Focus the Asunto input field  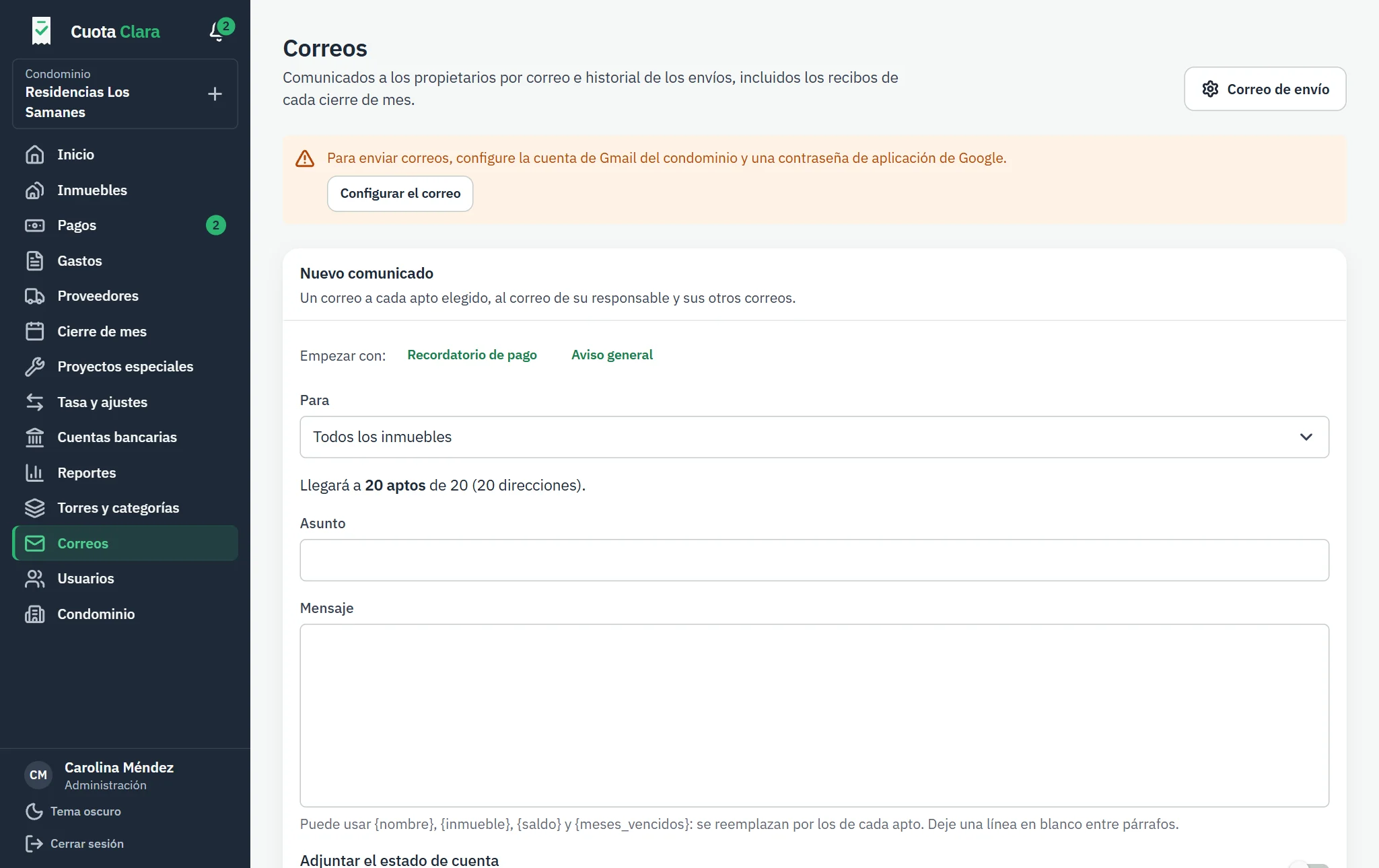coord(814,560)
